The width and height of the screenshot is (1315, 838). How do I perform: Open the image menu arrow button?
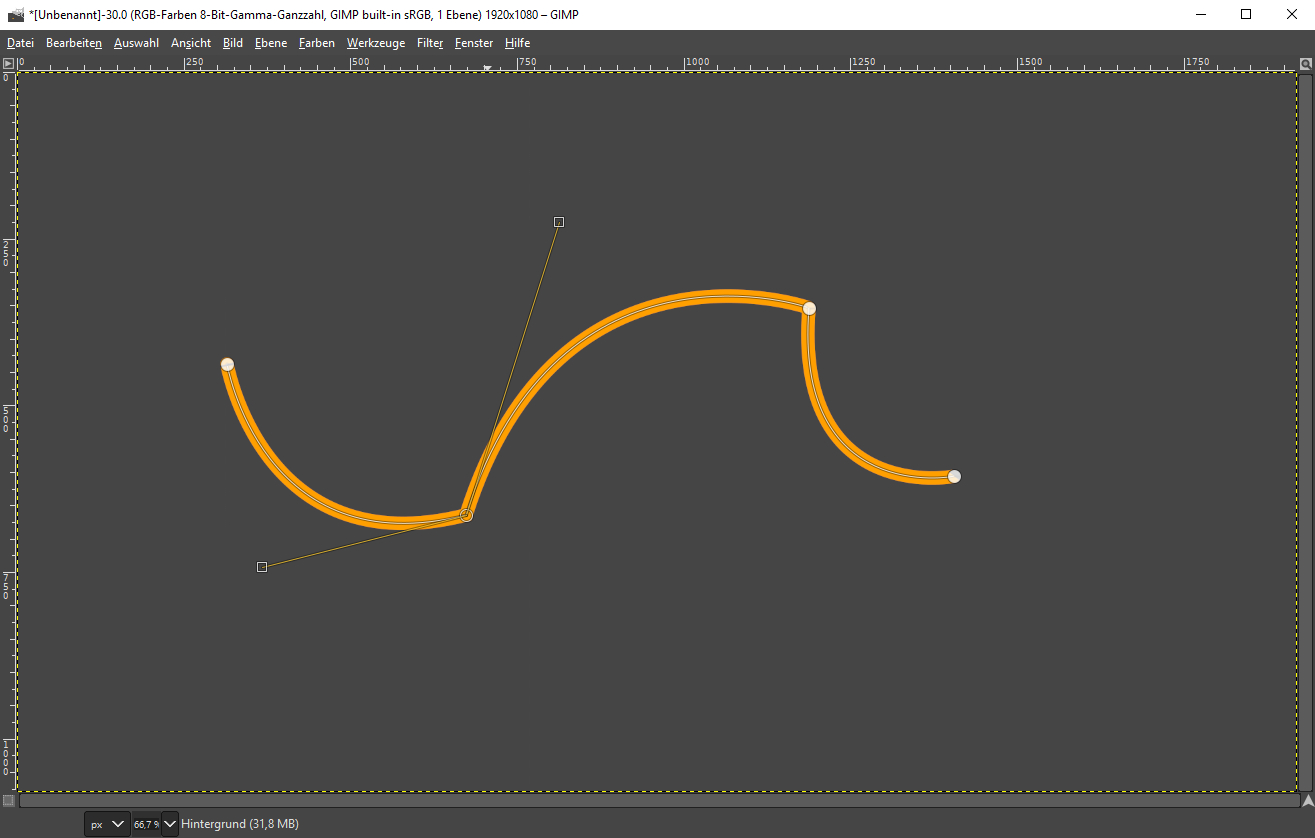click(x=8, y=63)
